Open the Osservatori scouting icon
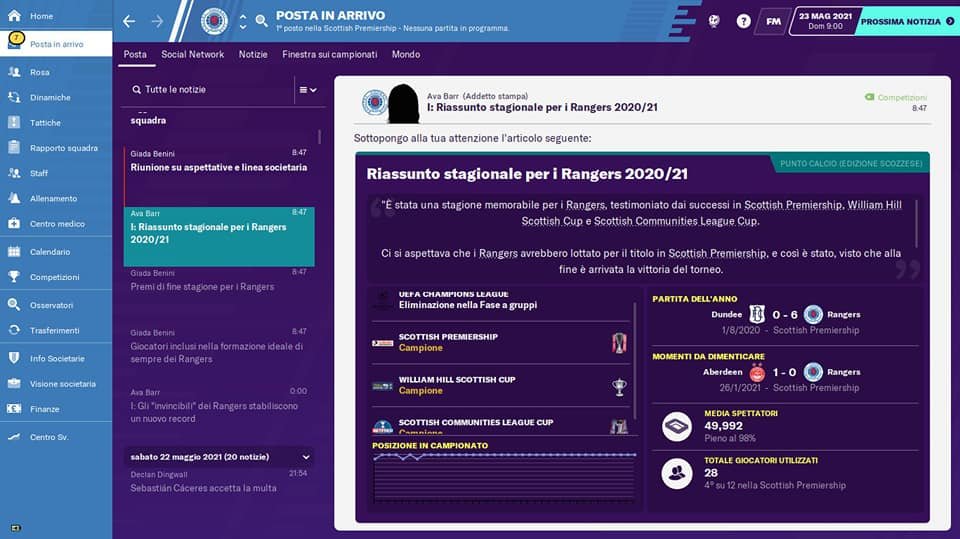The width and height of the screenshot is (960, 539). click(14, 304)
